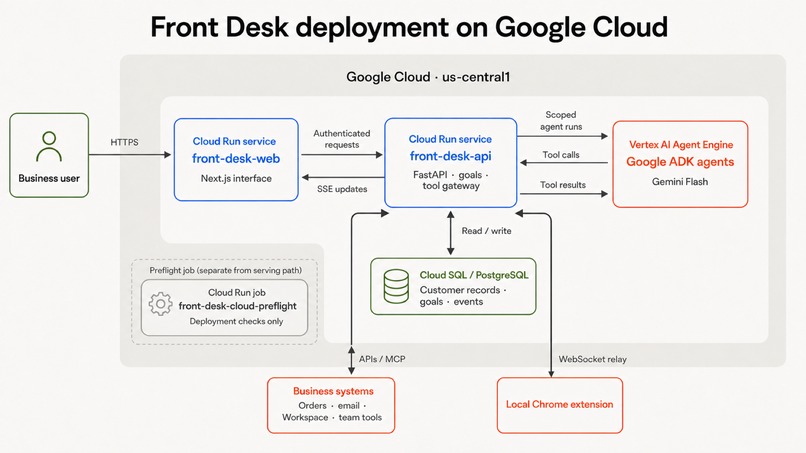Click 'Cloud Run service' above front-desk-web
Screen dimensions: 806x453
234,141
